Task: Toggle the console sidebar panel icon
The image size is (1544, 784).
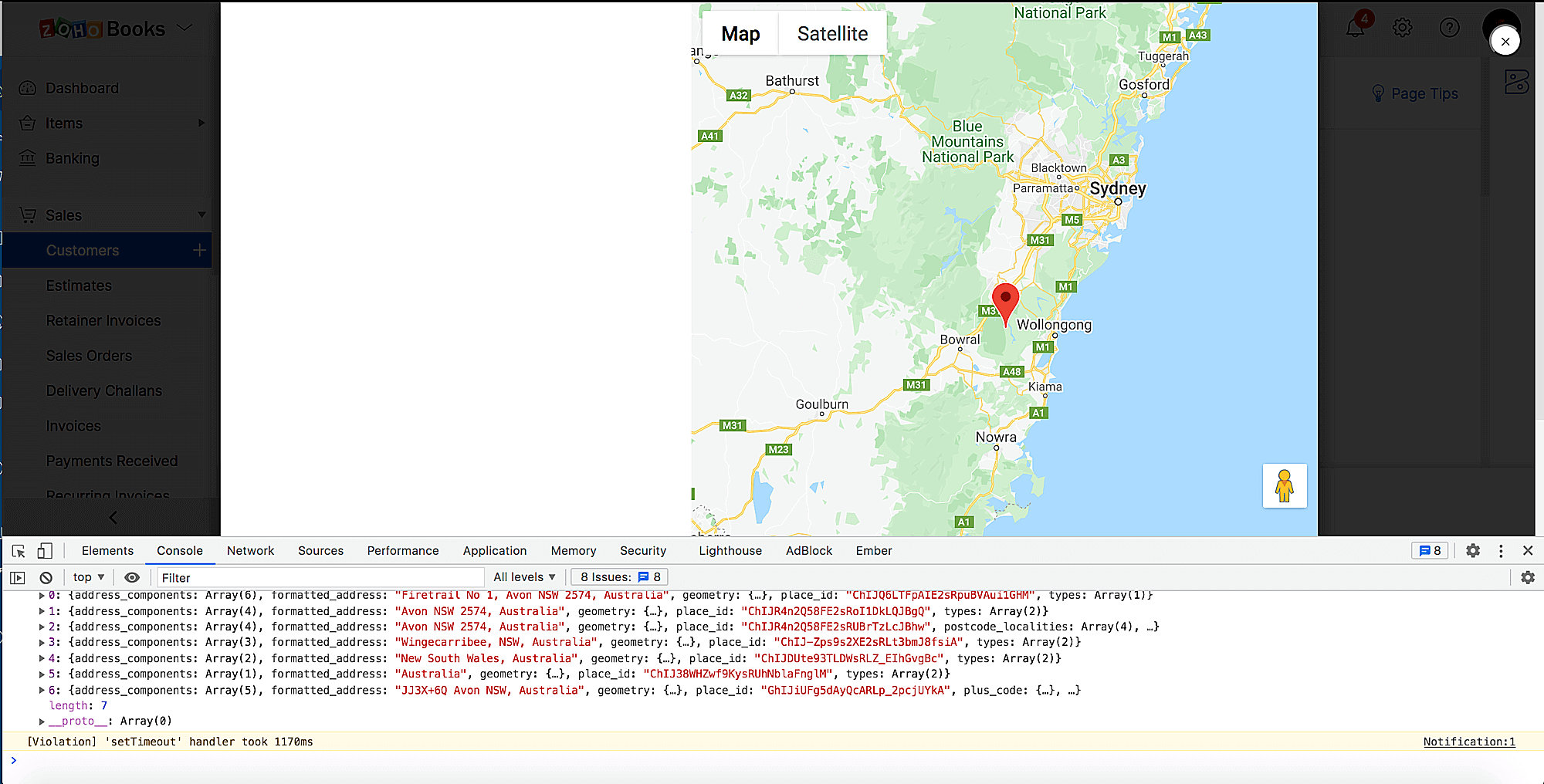Action: pyautogui.click(x=18, y=577)
